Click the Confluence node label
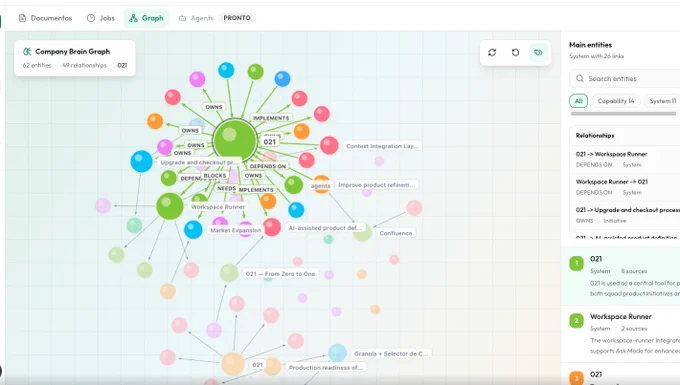 pyautogui.click(x=396, y=233)
